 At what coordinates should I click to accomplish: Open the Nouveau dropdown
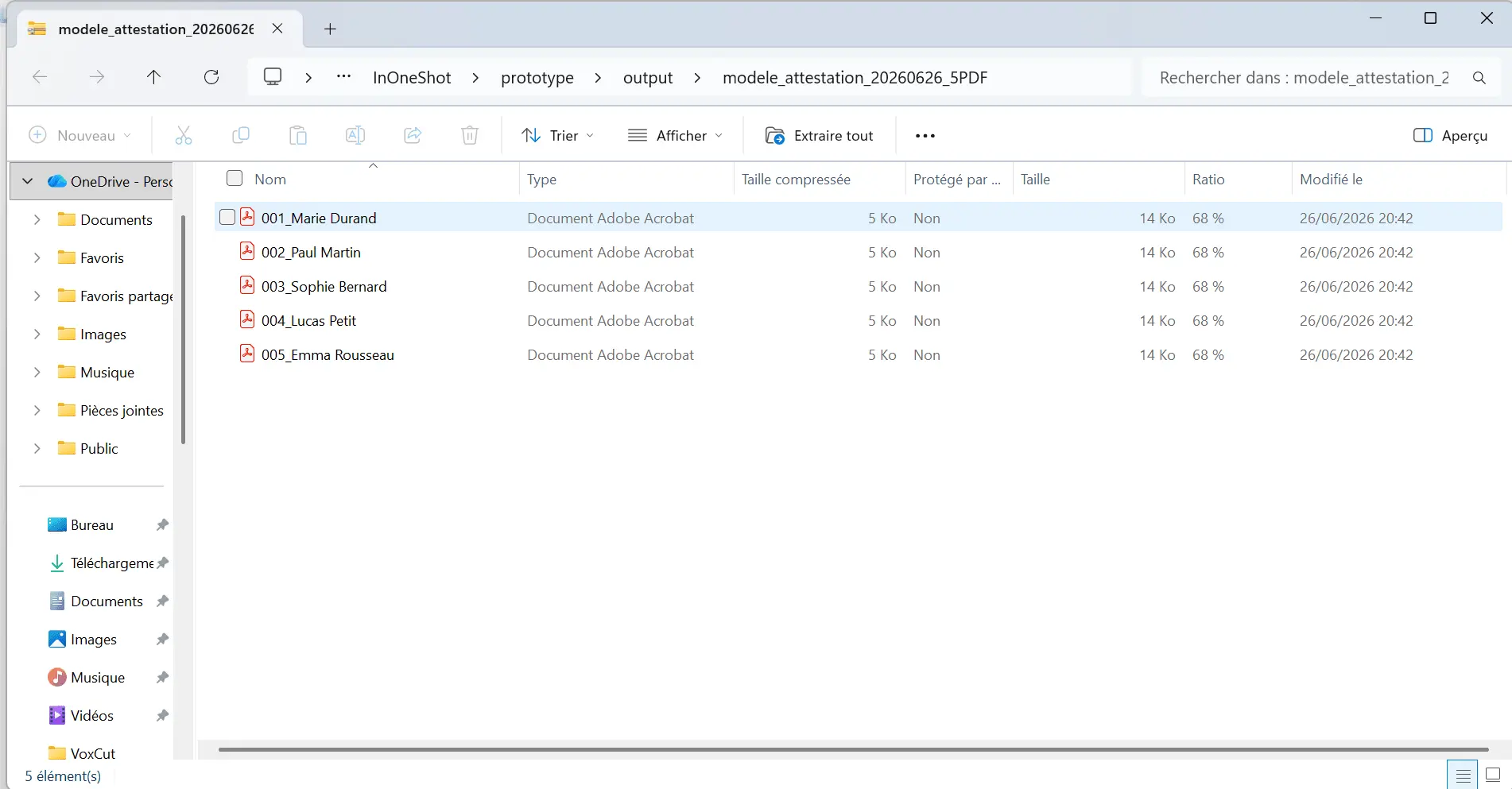tap(80, 136)
